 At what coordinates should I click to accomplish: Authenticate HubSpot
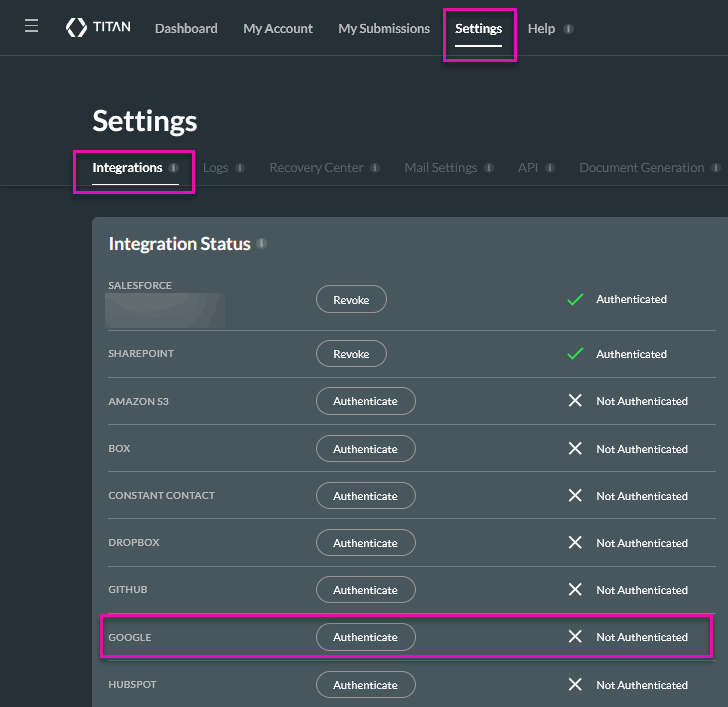[x=366, y=685]
